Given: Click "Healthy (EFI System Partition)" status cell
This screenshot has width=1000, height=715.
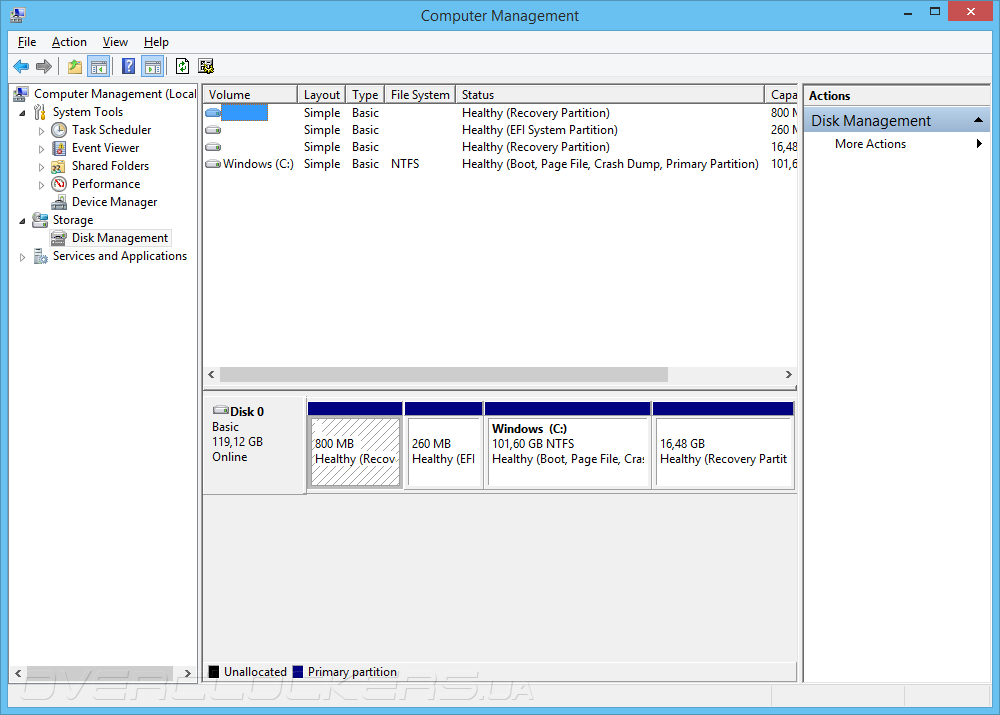Looking at the screenshot, I should point(540,130).
